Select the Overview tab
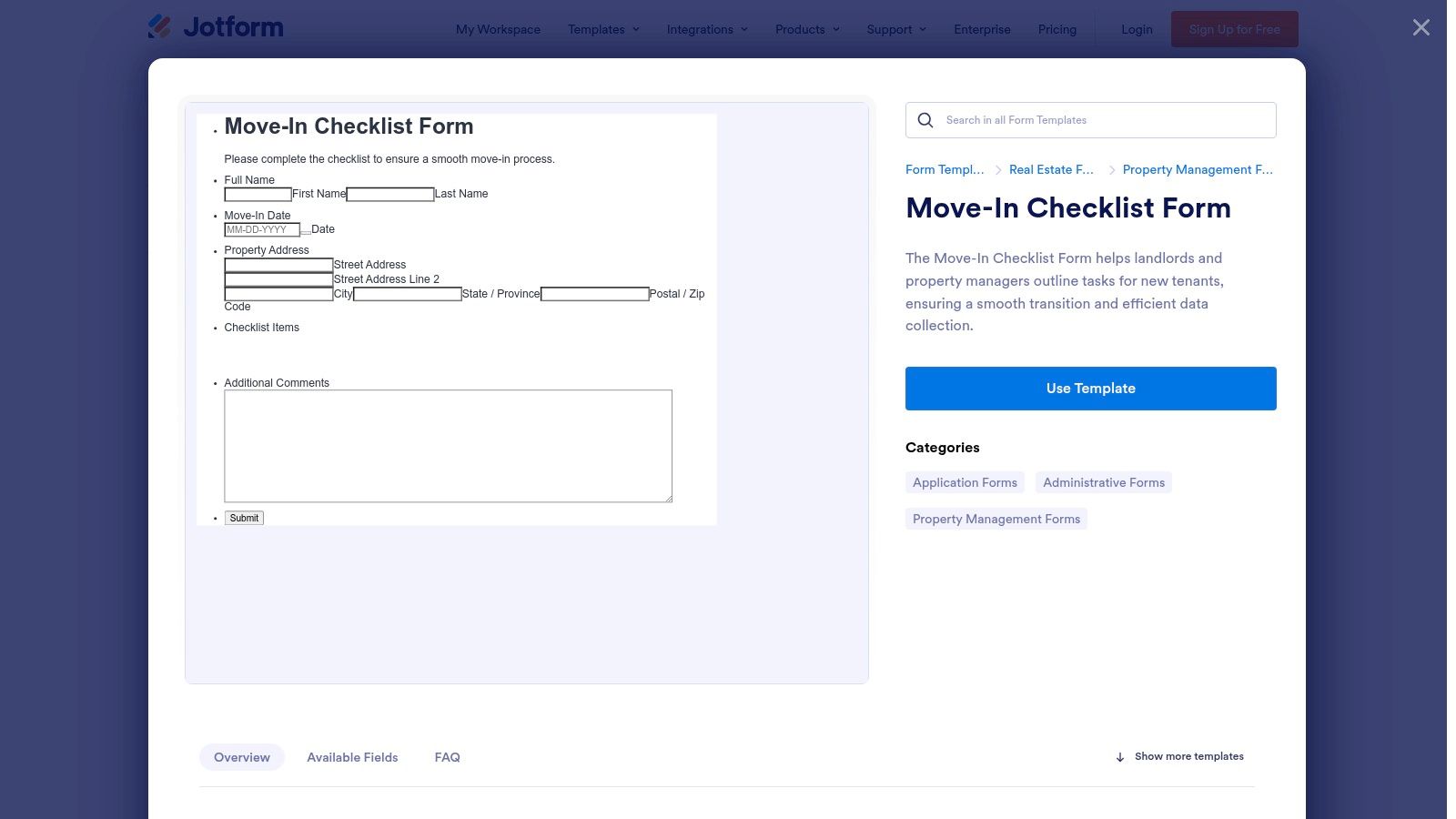This screenshot has width=1456, height=819. (241, 756)
